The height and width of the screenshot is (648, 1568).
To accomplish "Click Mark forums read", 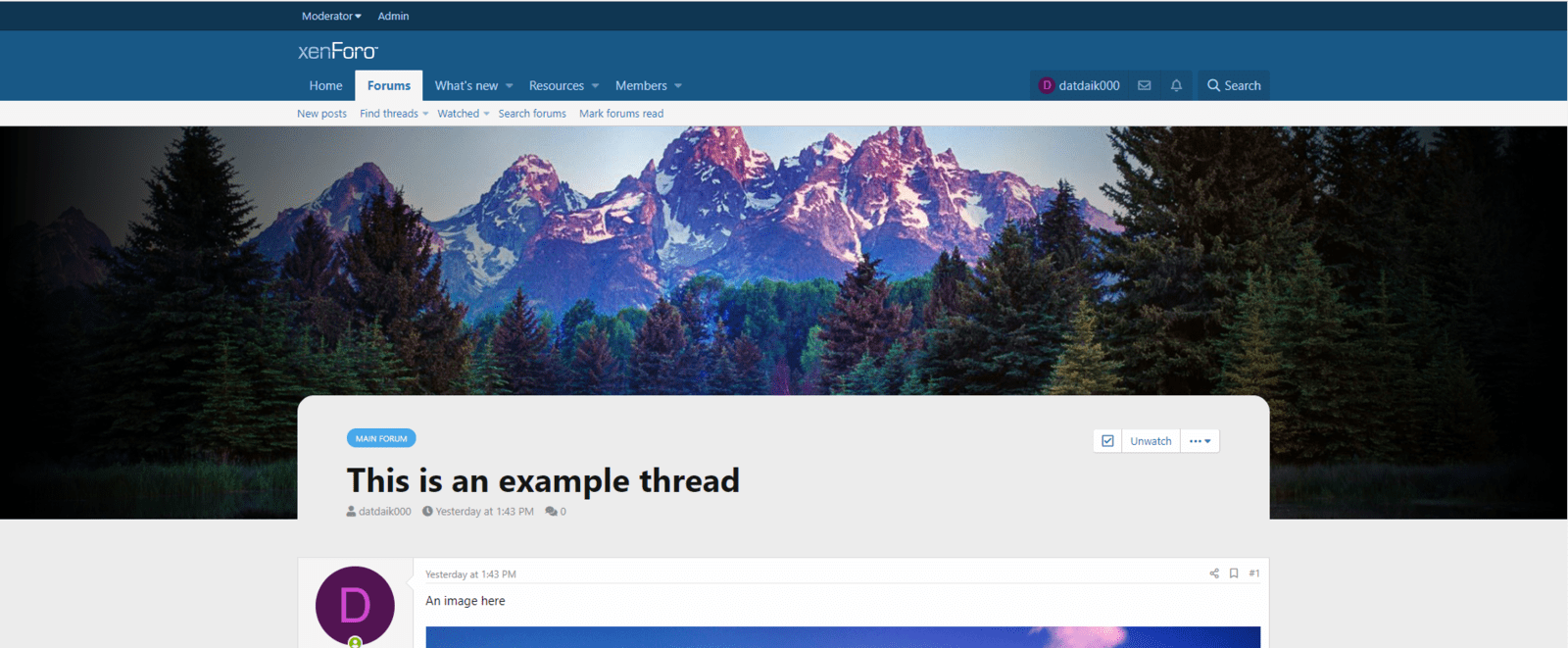I will point(621,114).
